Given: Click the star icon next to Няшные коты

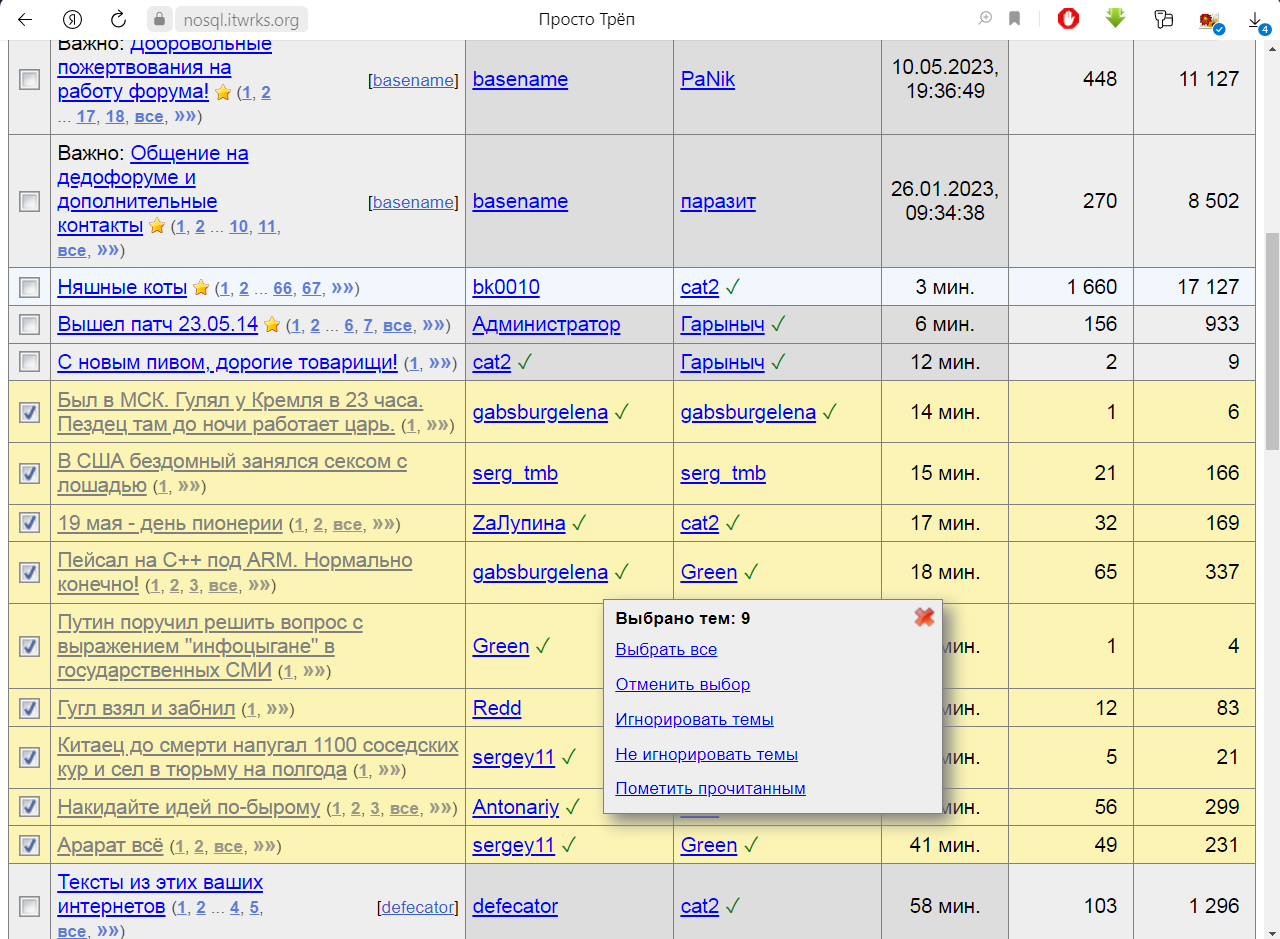Looking at the screenshot, I should (x=201, y=288).
